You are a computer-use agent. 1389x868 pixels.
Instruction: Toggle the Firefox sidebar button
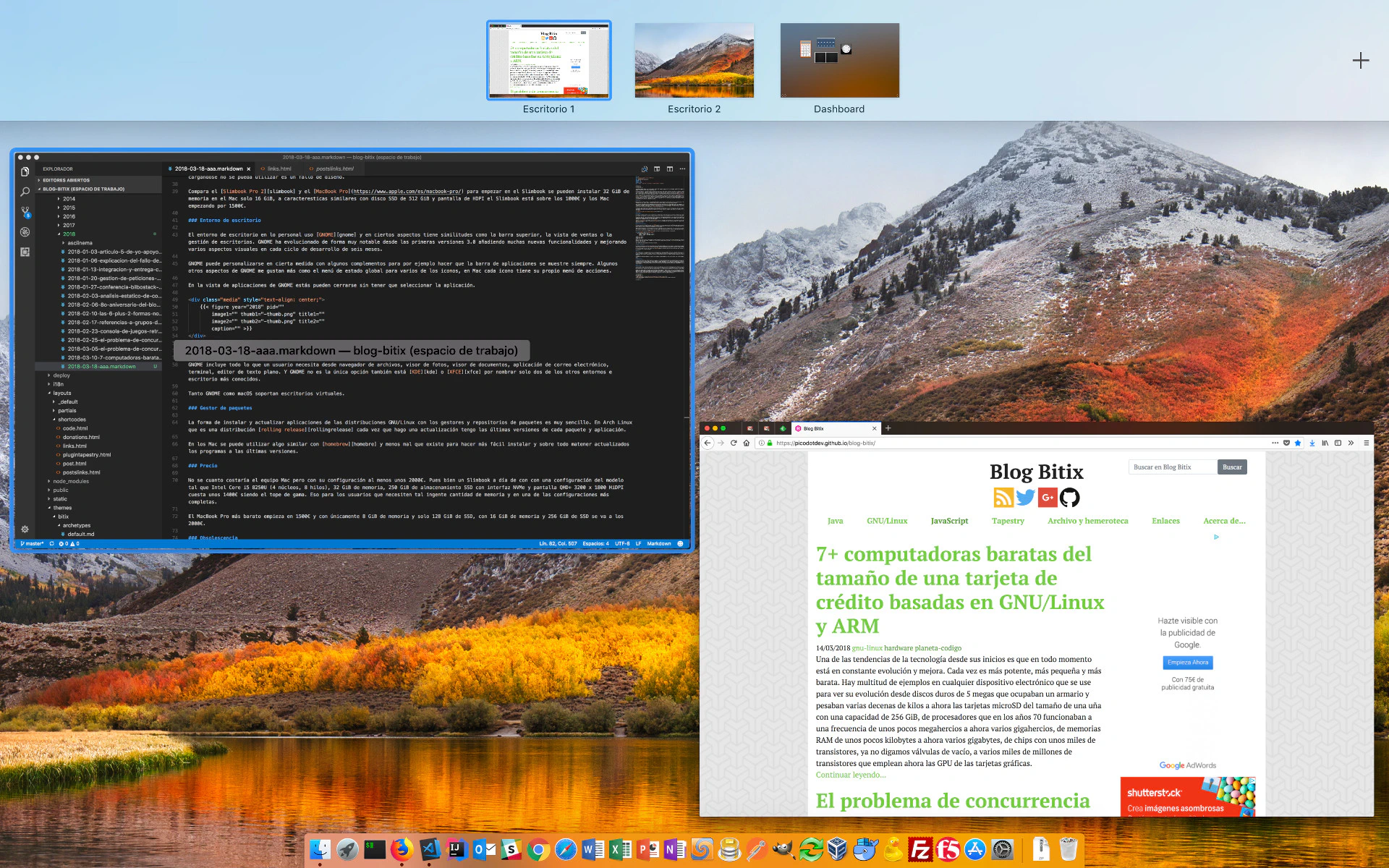click(x=1338, y=443)
